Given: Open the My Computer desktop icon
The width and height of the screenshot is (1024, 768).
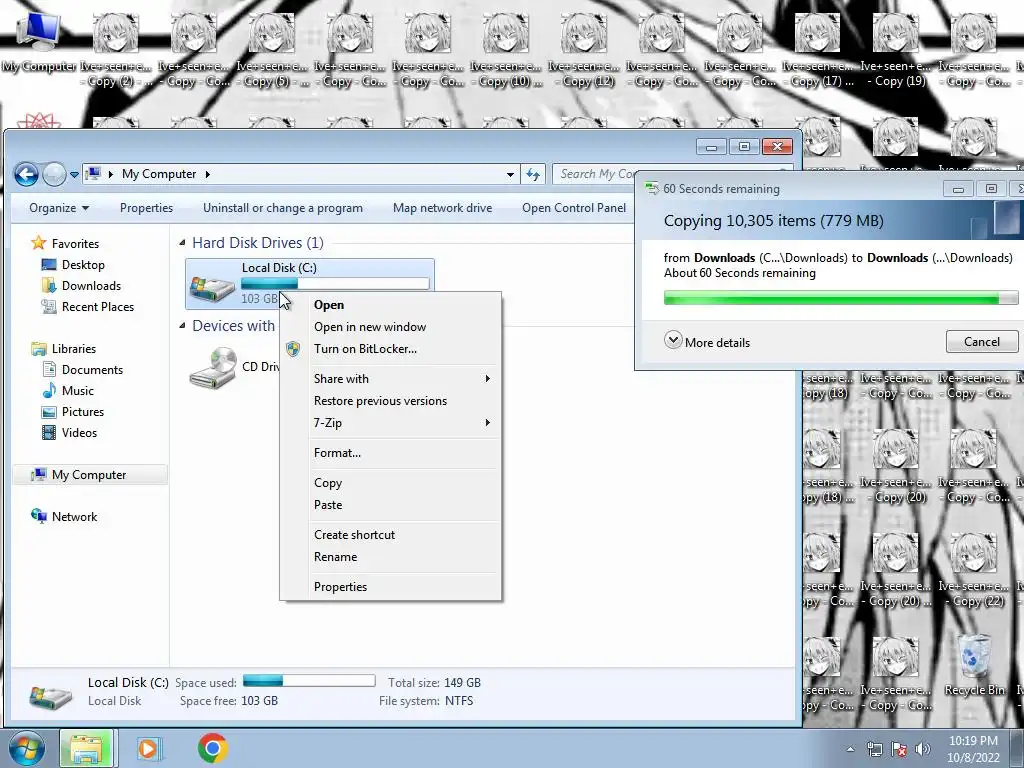Looking at the screenshot, I should (38, 41).
